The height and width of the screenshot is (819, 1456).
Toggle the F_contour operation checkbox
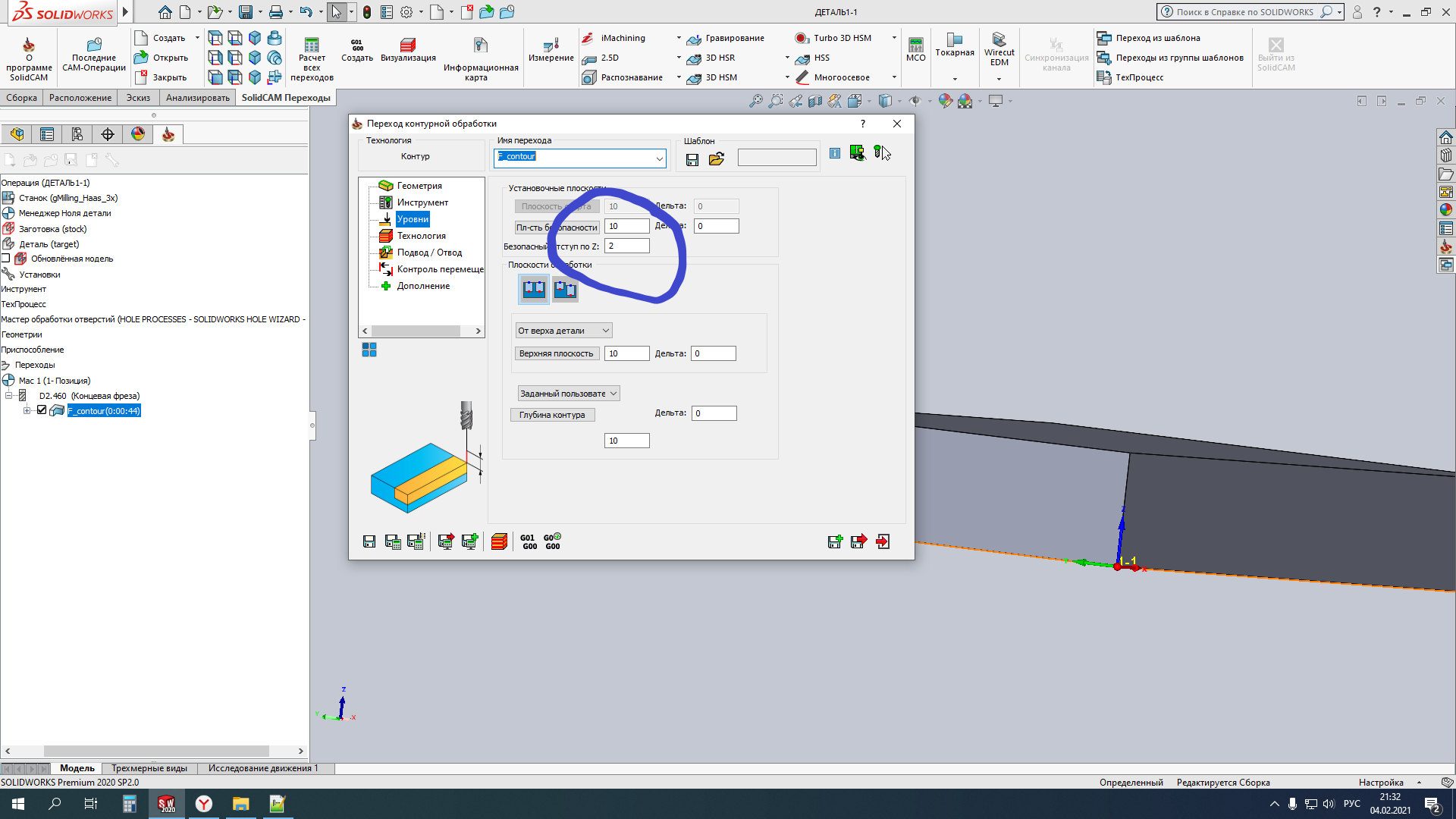coord(42,410)
